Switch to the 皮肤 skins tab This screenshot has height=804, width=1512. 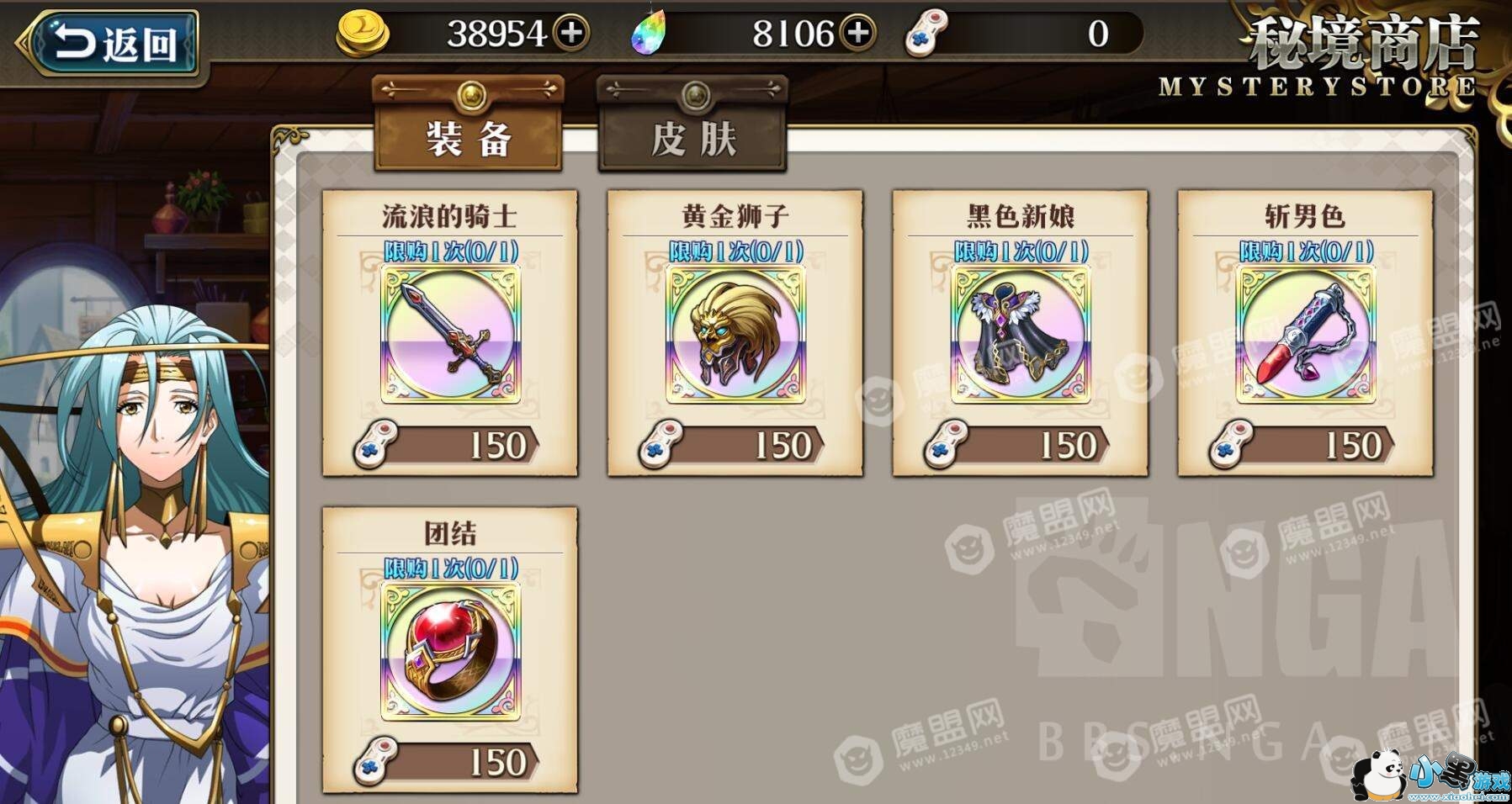pos(692,124)
